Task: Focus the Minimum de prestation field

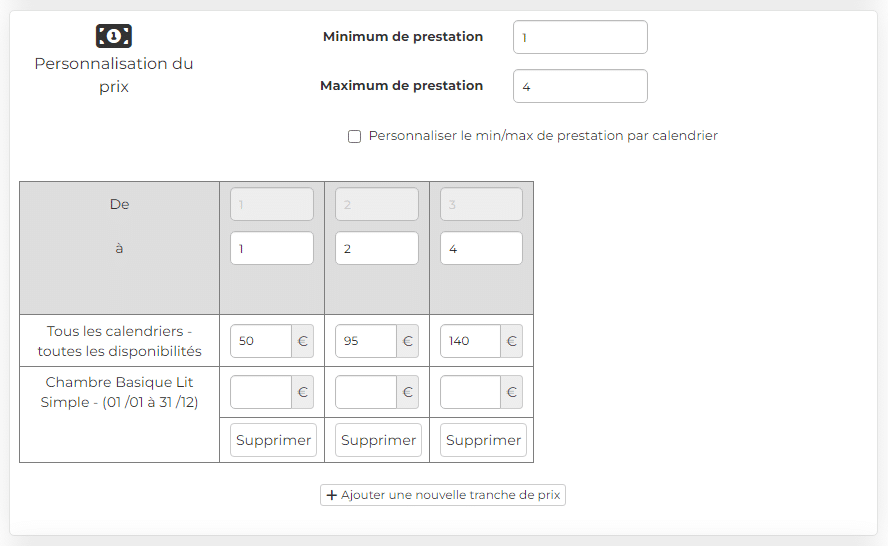Action: coord(580,37)
